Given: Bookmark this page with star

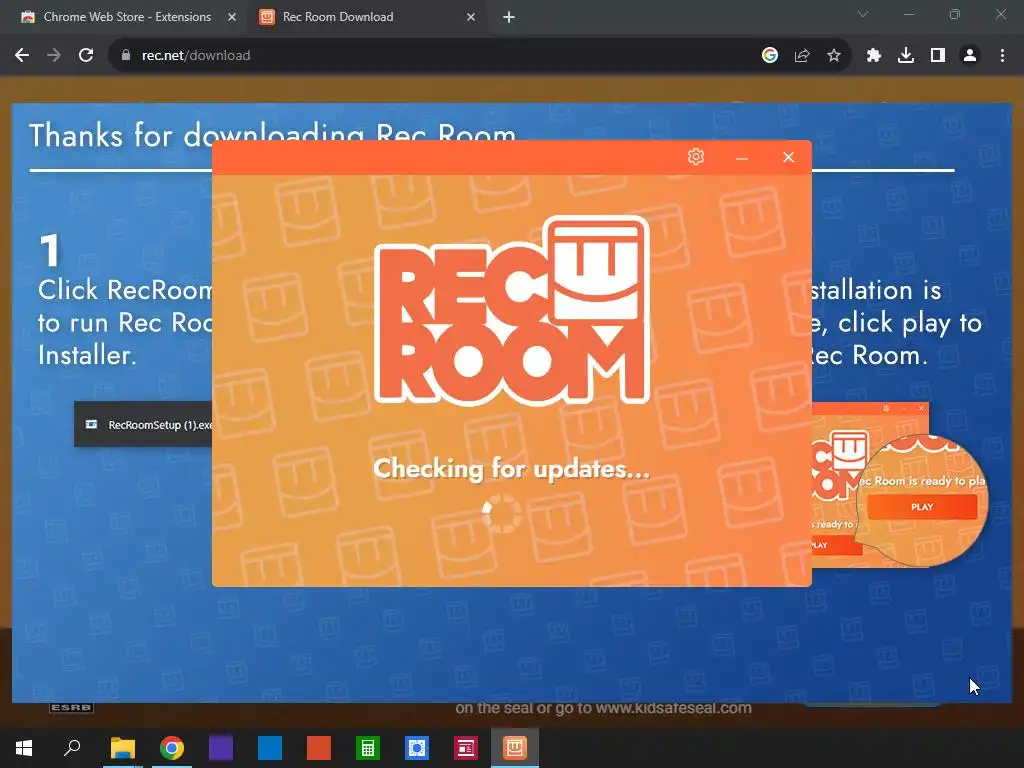Looking at the screenshot, I should click(x=833, y=56).
